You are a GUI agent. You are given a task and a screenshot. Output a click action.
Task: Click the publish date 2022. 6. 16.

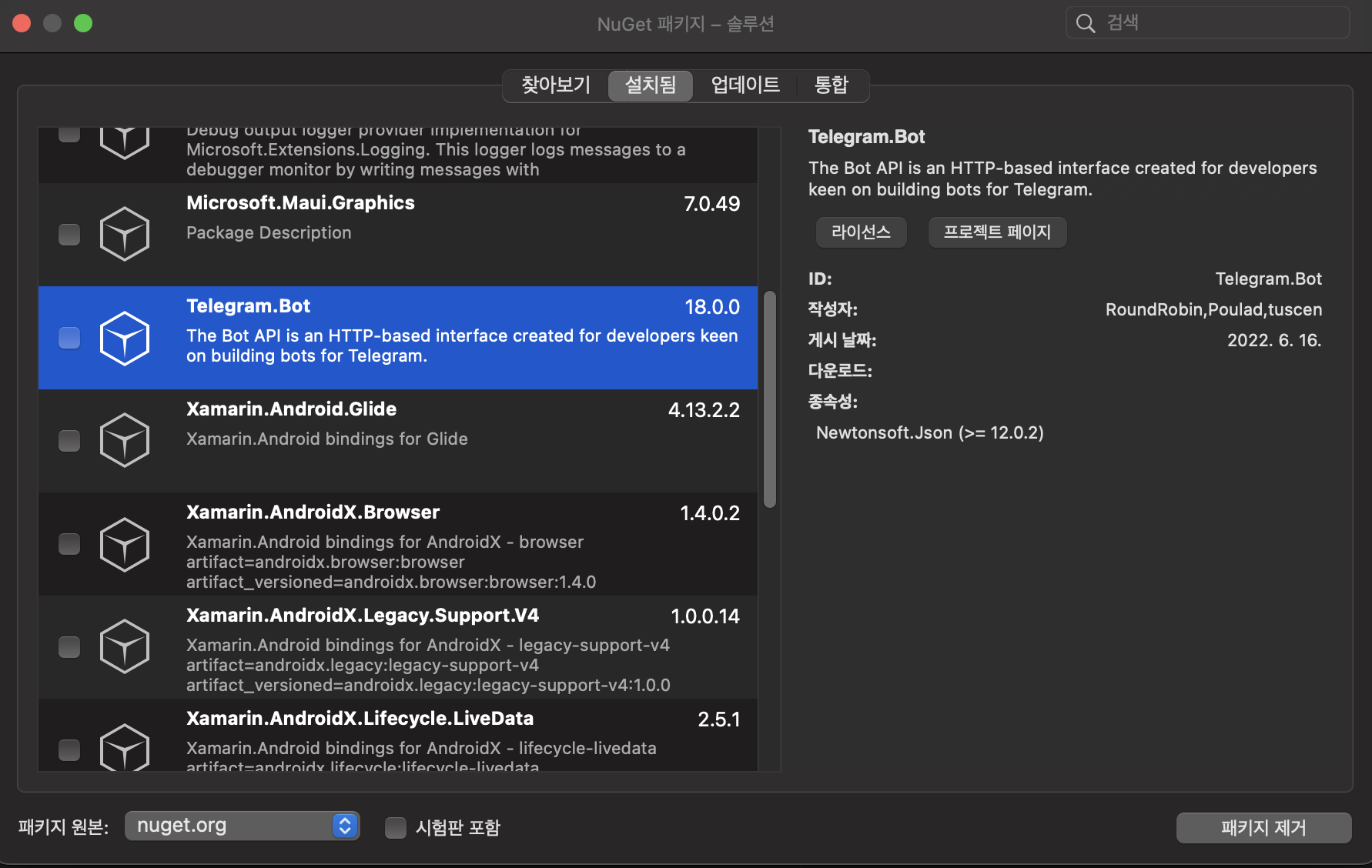[1274, 340]
